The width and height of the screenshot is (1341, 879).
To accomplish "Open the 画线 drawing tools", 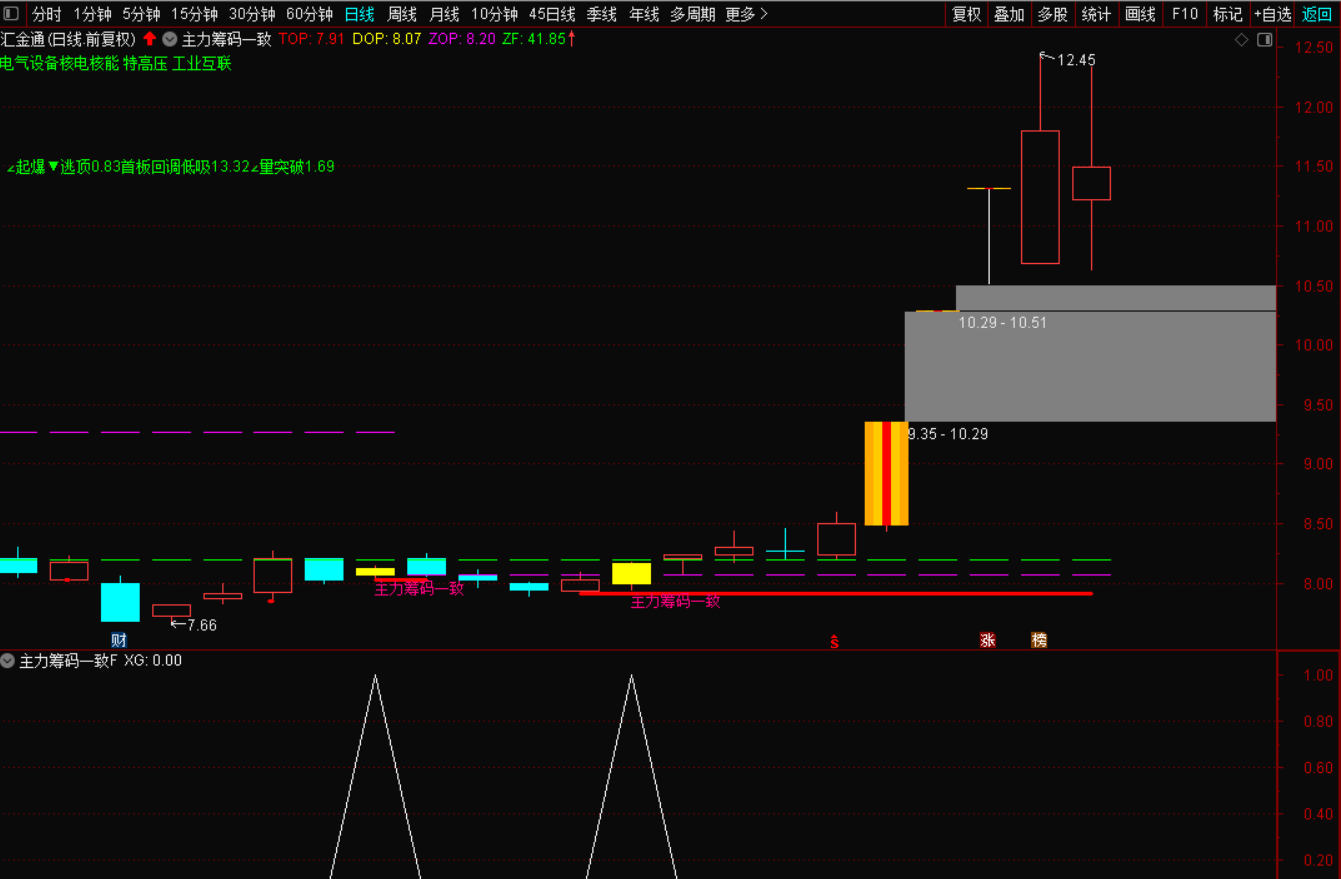I will 1140,14.
